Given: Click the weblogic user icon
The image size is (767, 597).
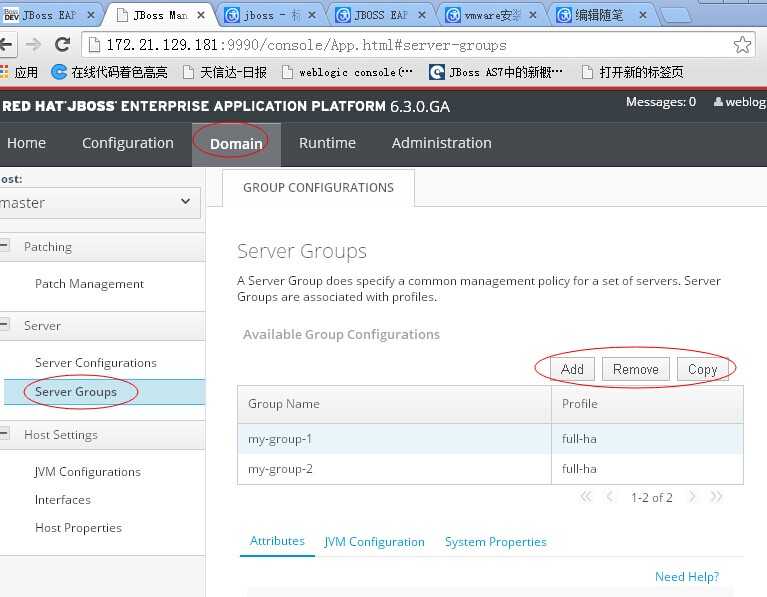Looking at the screenshot, I should (718, 102).
